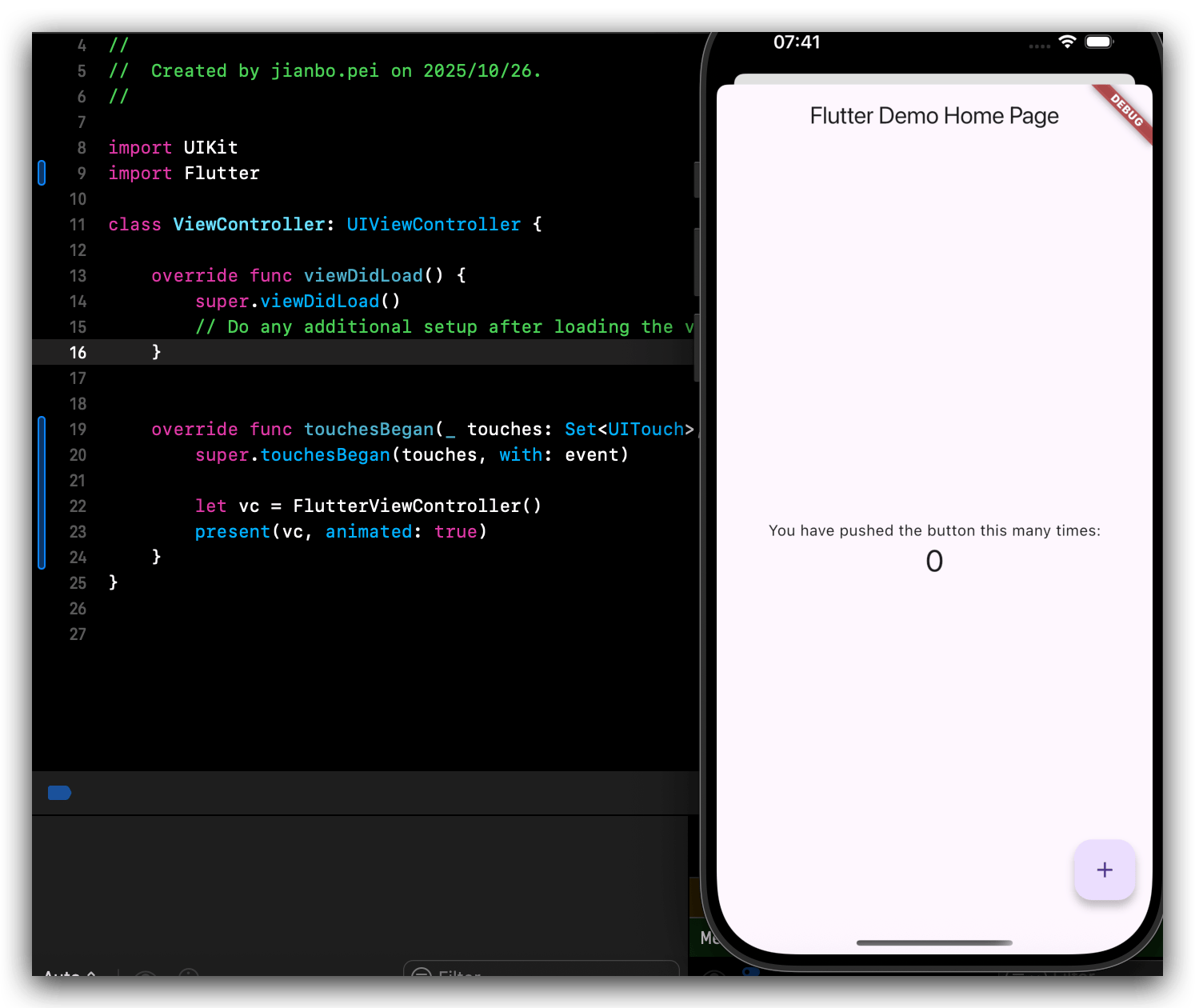Click the Filter field in debug area
1195x1008 pixels.
click(x=544, y=973)
